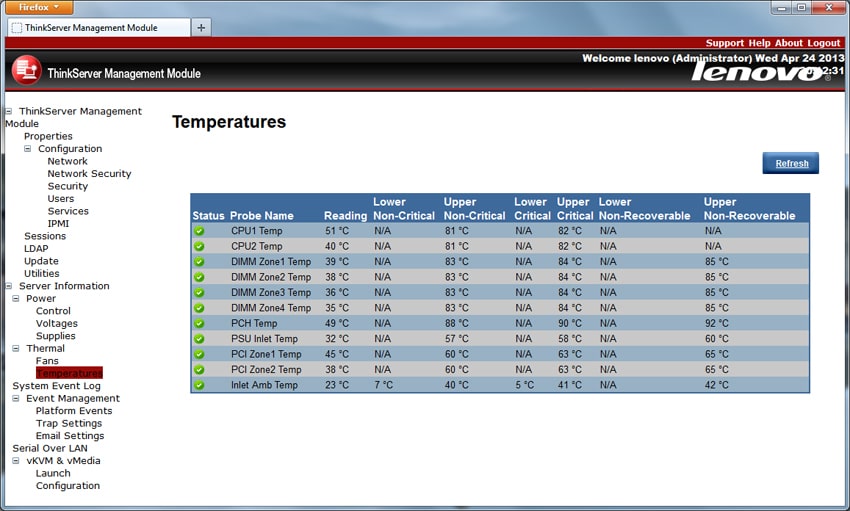Screen dimensions: 850x511
Task: Click the status icon in DIMM Zone2 Temp row
Action: click(199, 277)
